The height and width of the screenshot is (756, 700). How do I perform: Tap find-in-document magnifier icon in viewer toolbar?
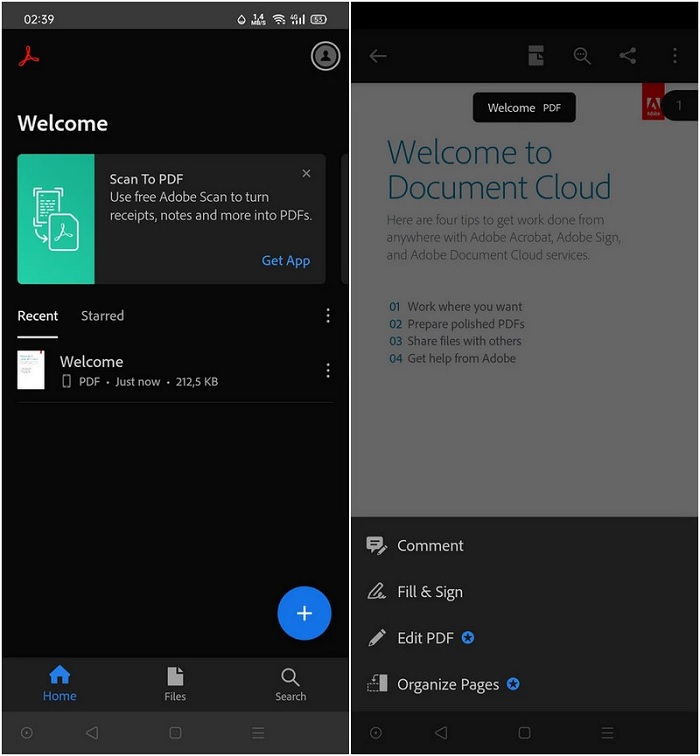[582, 56]
